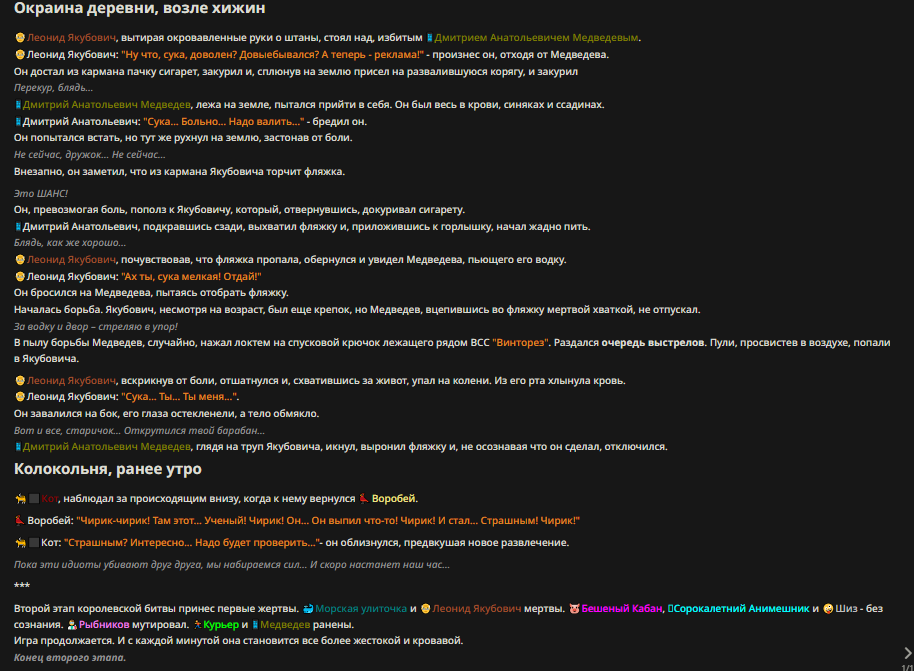Click the orange word "Винторез"
Image resolution: width=914 pixels, height=671 pixels.
click(521, 342)
